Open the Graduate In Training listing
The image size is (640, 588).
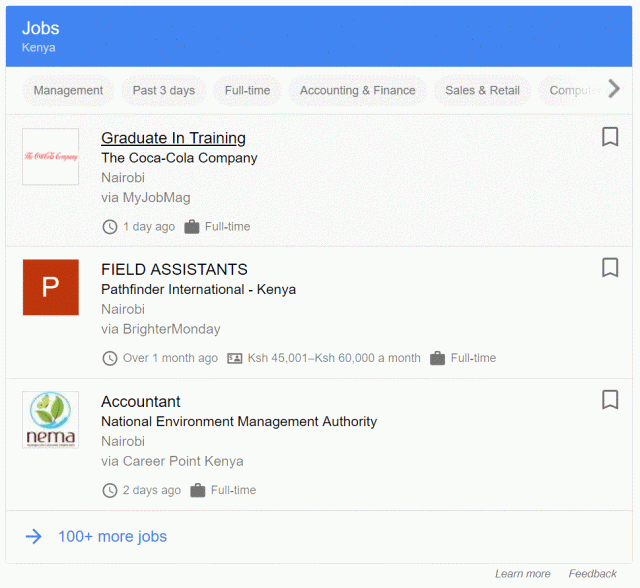coord(173,138)
